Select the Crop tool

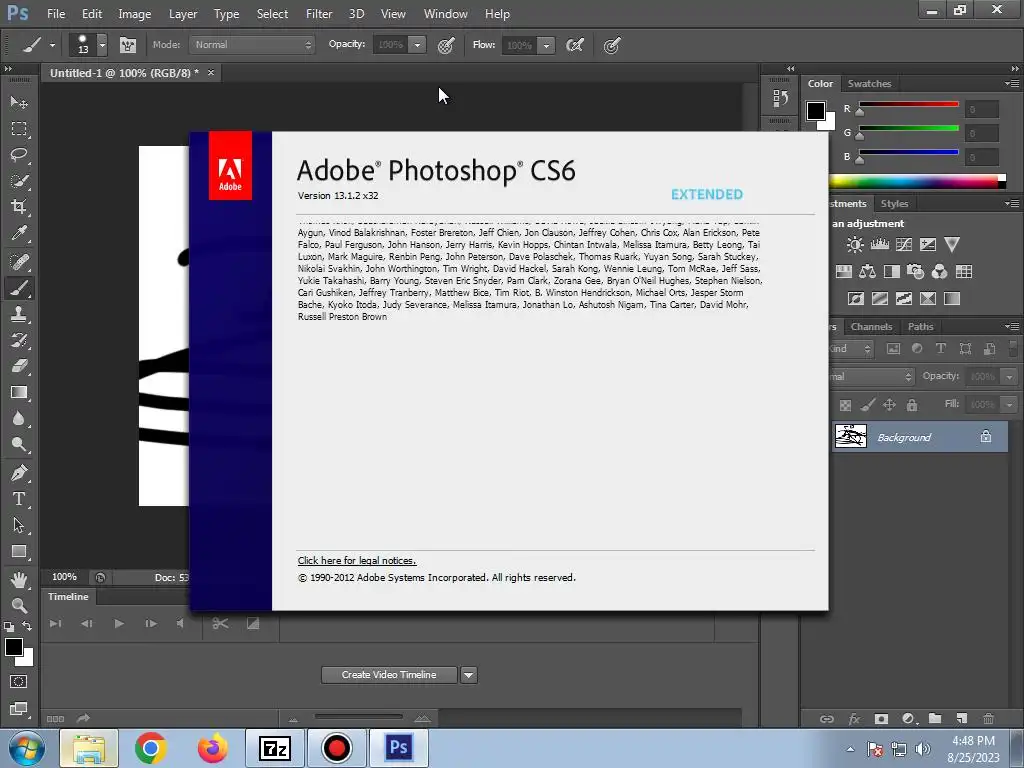pyautogui.click(x=18, y=207)
